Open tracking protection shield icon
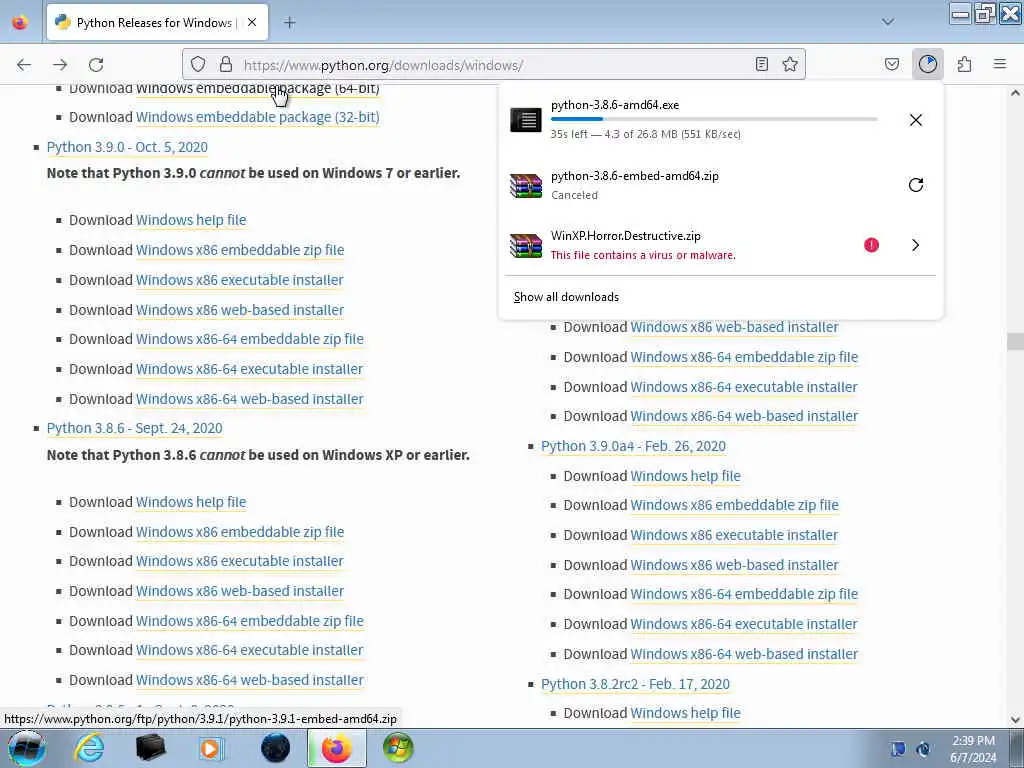Screen dimensions: 1024x768 coord(198,64)
